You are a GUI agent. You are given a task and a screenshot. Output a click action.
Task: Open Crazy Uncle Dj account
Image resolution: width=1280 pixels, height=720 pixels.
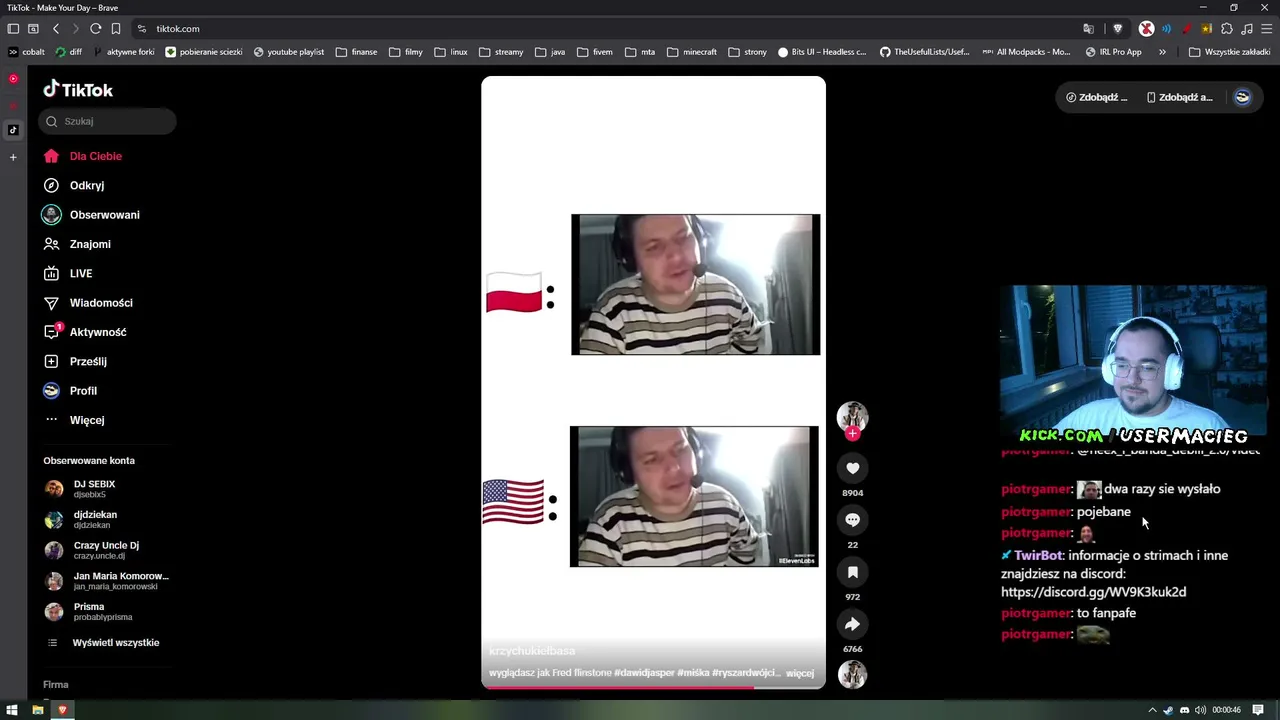click(x=93, y=550)
